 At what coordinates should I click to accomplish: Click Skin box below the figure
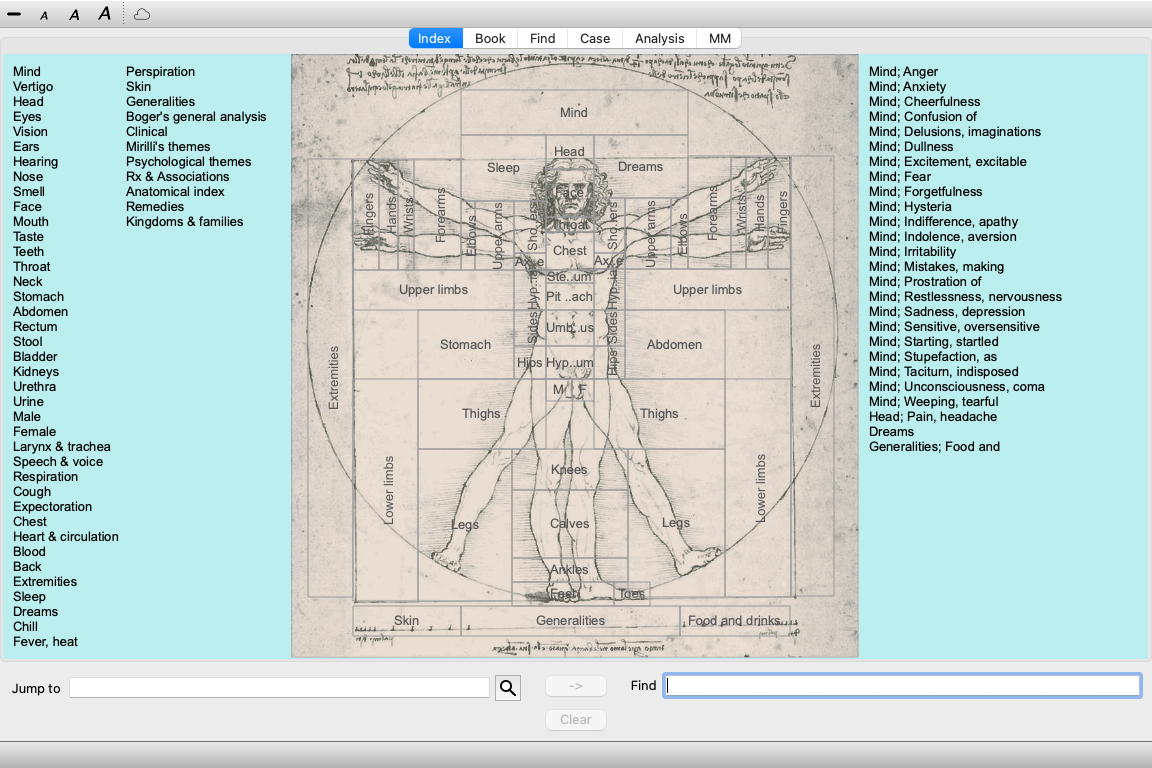406,621
